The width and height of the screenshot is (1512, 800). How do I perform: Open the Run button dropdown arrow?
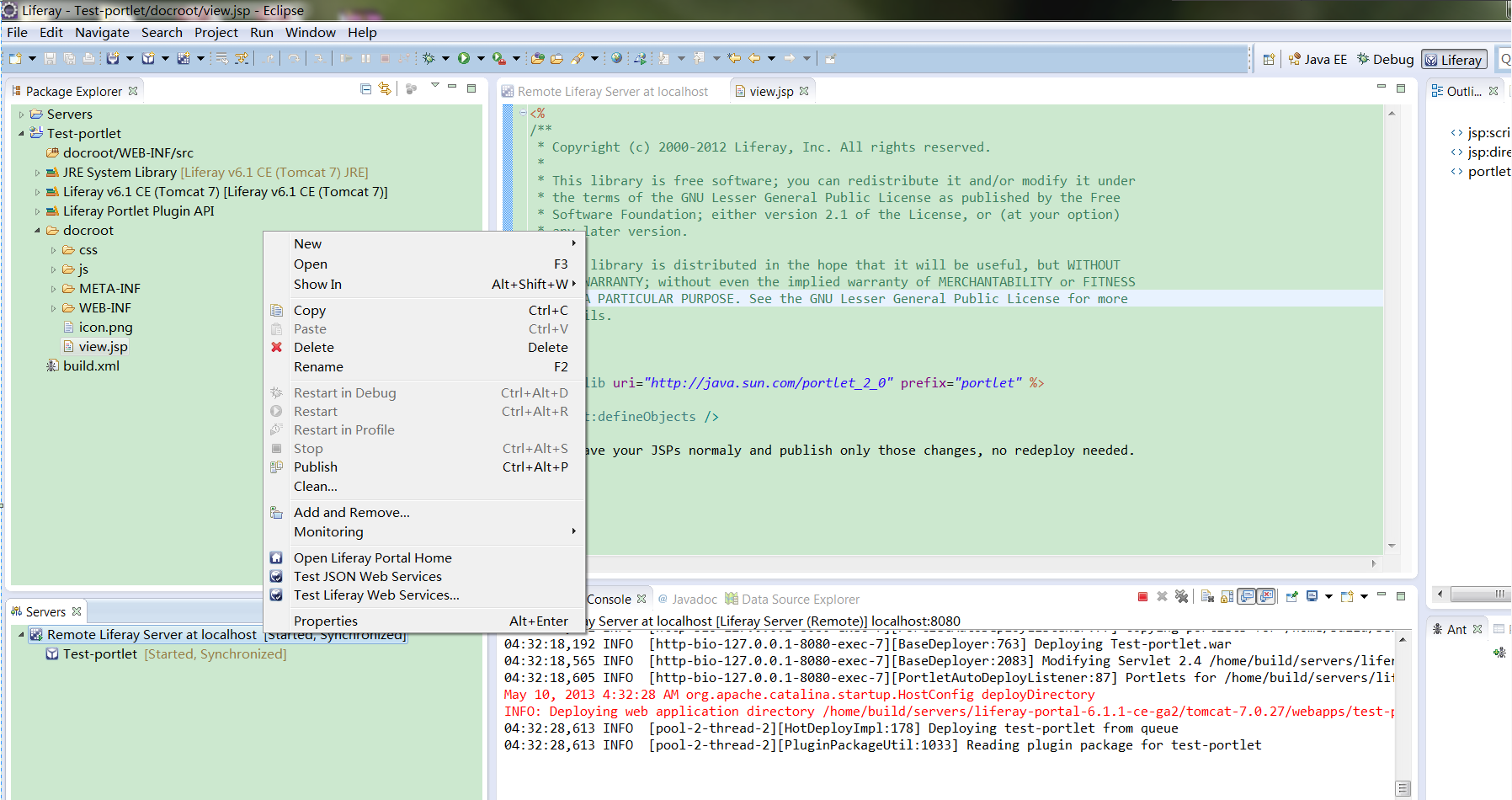481,58
